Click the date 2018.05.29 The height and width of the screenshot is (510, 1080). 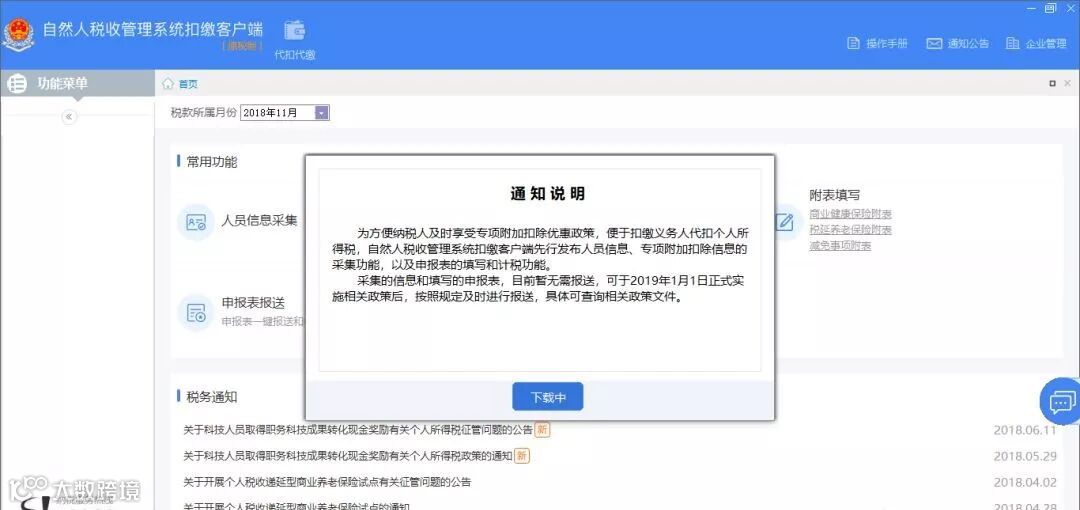click(1025, 456)
